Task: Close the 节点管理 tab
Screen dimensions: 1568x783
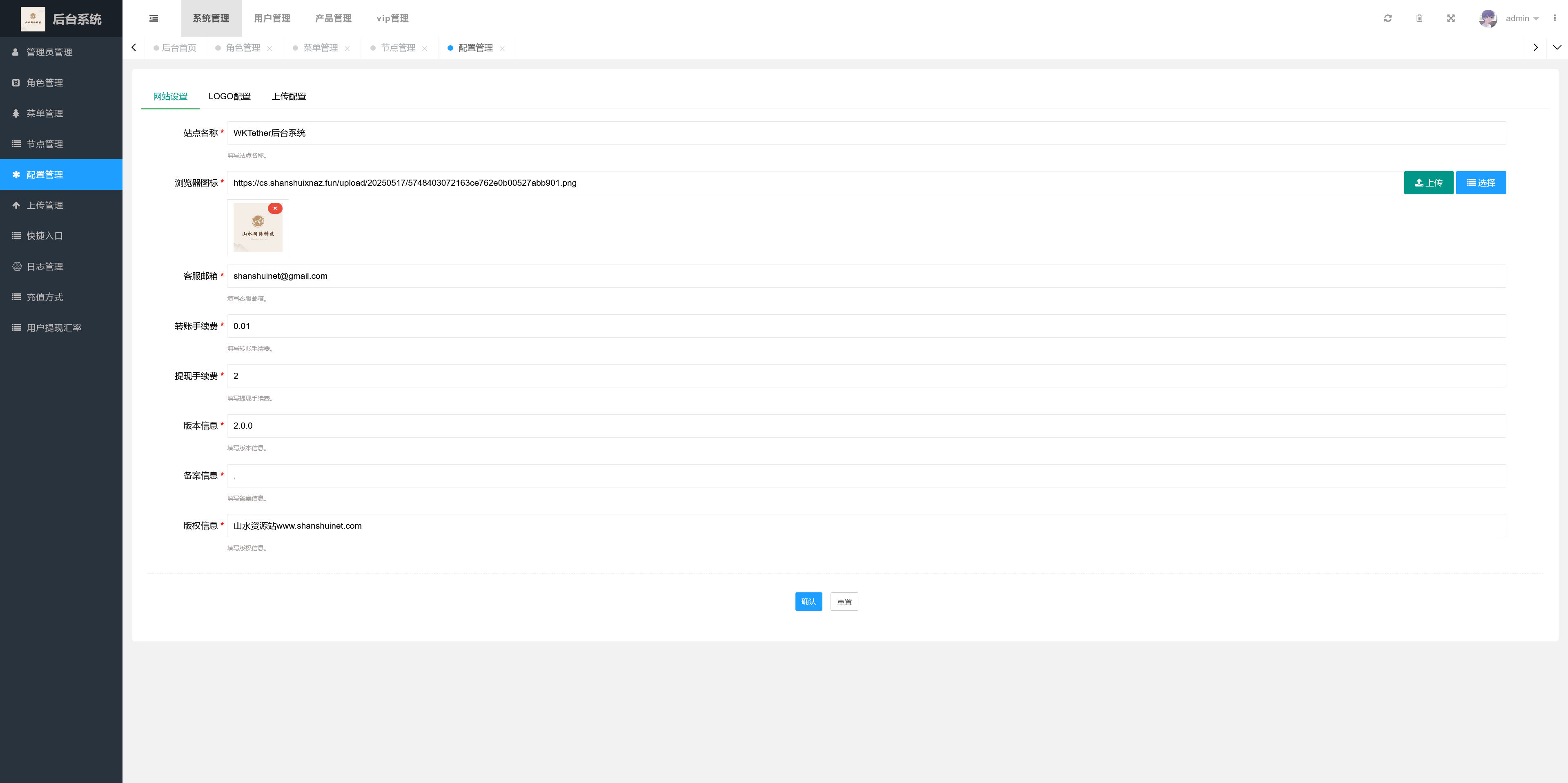Action: click(x=425, y=49)
